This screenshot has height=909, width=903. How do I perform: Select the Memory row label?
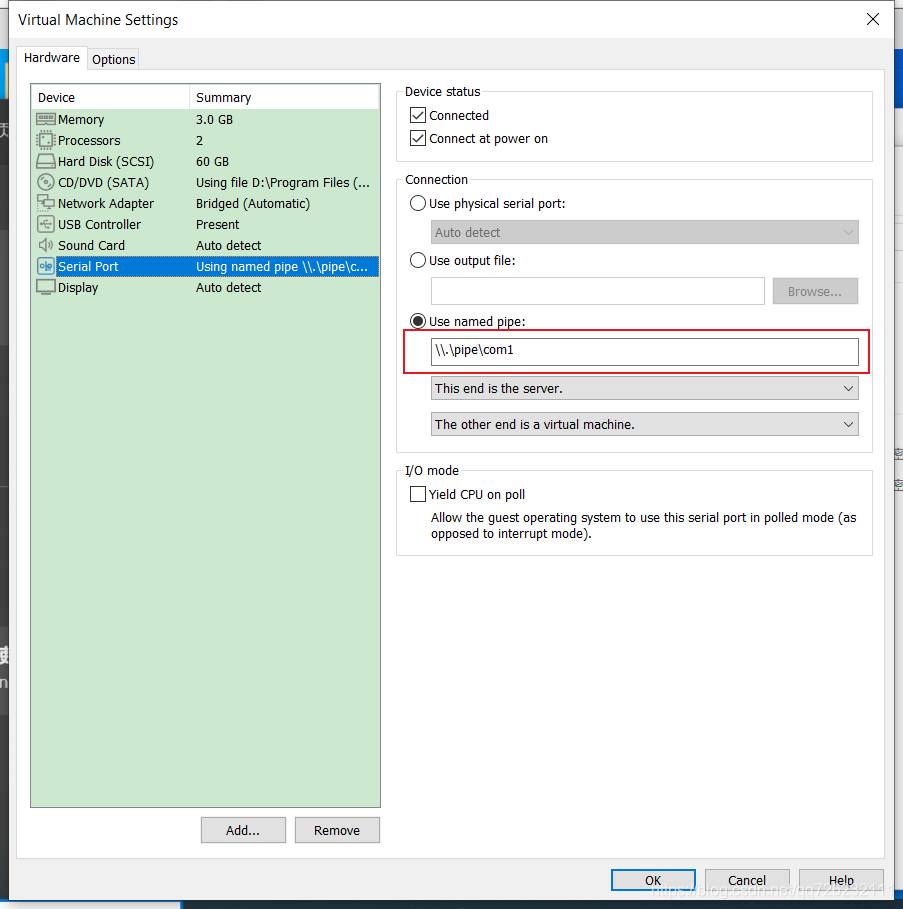pyautogui.click(x=81, y=119)
